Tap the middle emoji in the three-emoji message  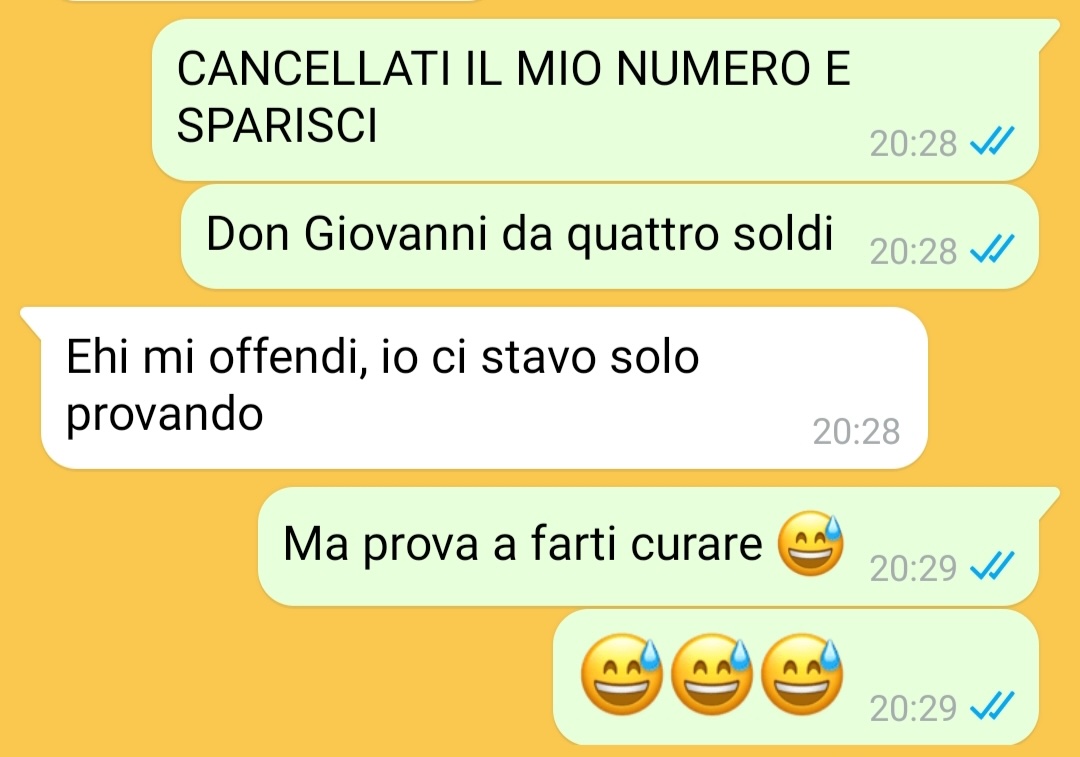pos(712,674)
